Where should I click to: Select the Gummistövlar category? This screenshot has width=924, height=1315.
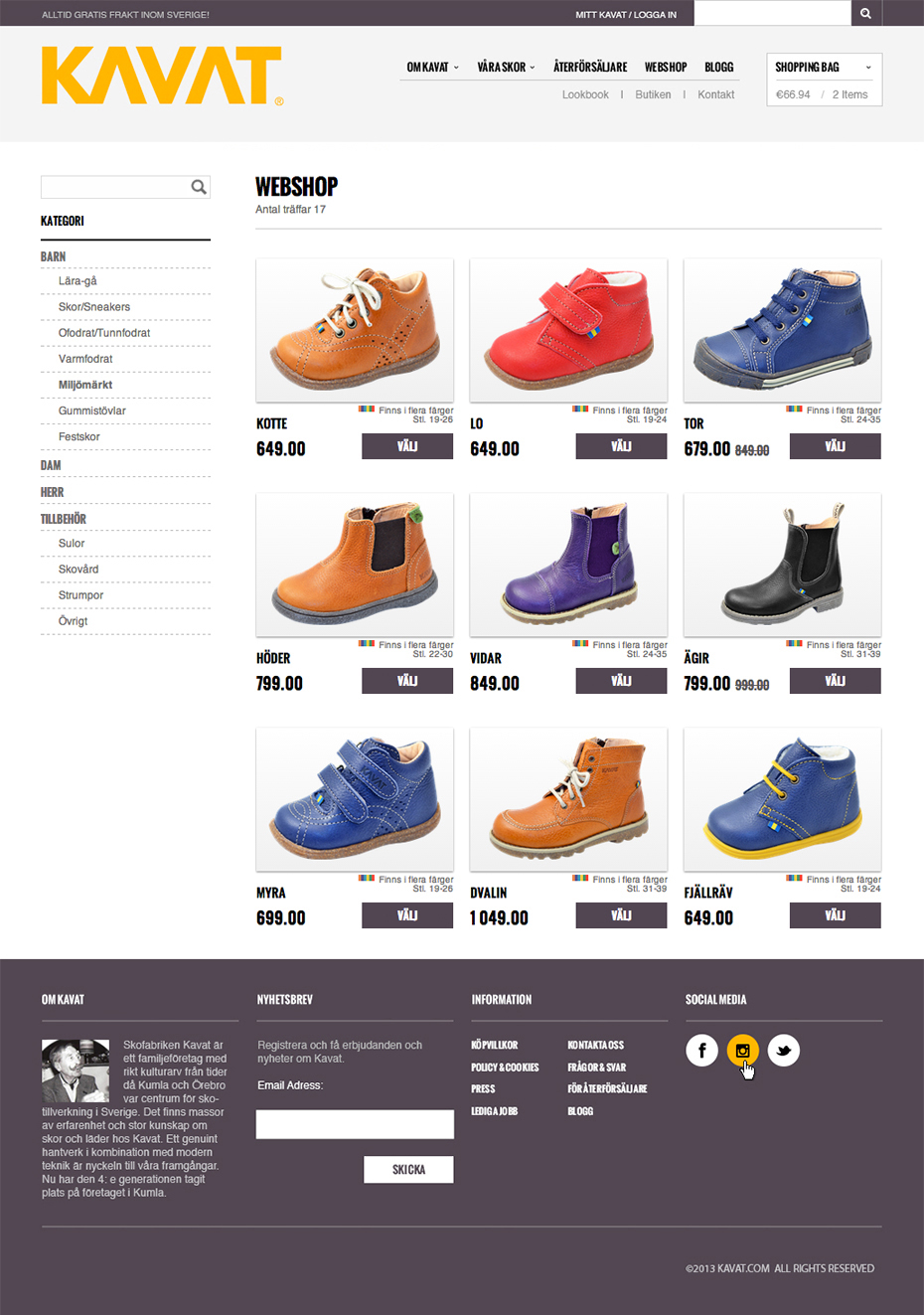92,411
